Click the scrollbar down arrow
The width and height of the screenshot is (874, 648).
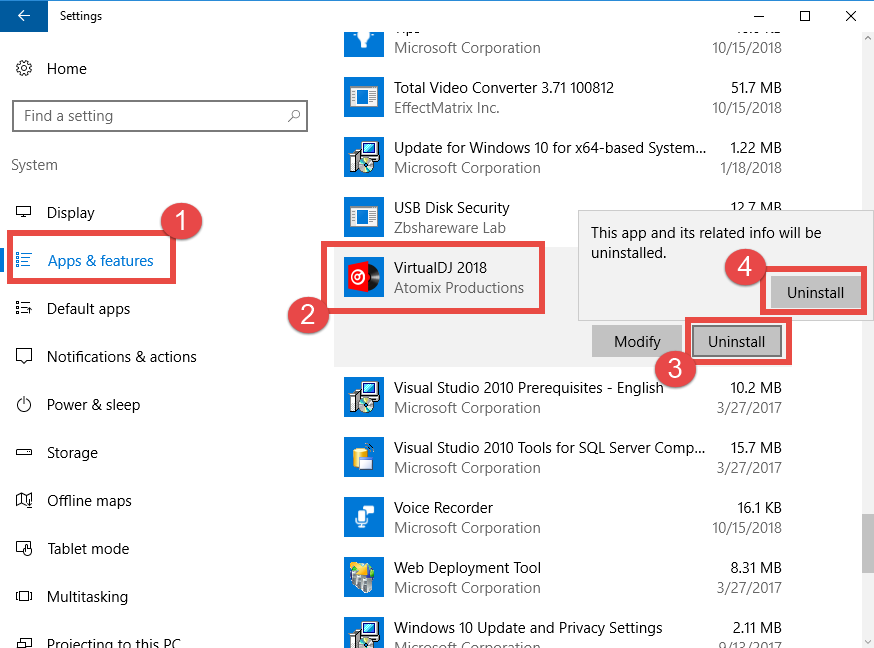coord(867,641)
